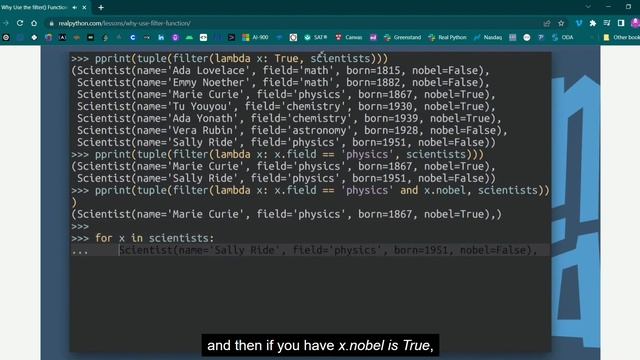Open the Real Python bookmark
The height and width of the screenshot is (360, 640).
pyautogui.click(x=447, y=37)
